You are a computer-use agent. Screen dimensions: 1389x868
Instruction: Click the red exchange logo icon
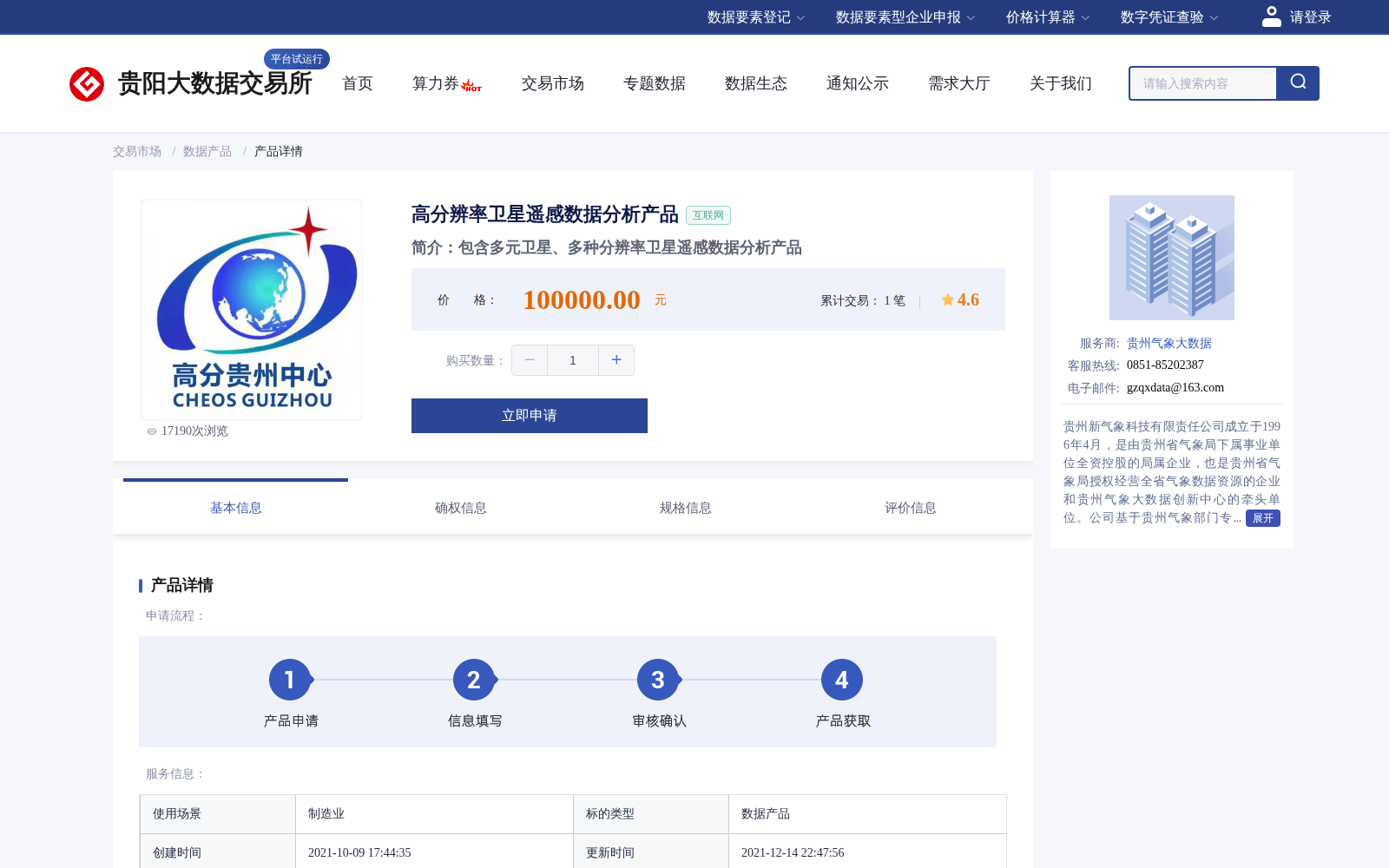87,84
